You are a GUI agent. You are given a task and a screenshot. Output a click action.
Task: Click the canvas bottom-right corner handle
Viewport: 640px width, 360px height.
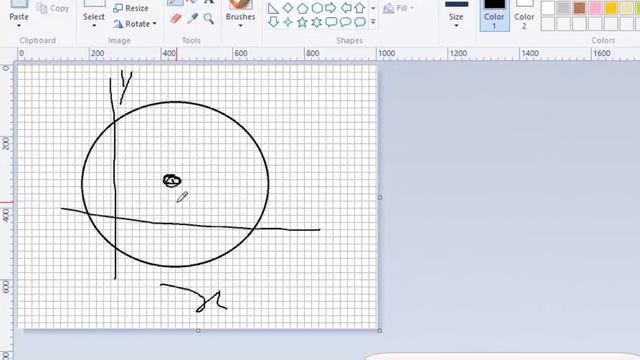(x=380, y=331)
